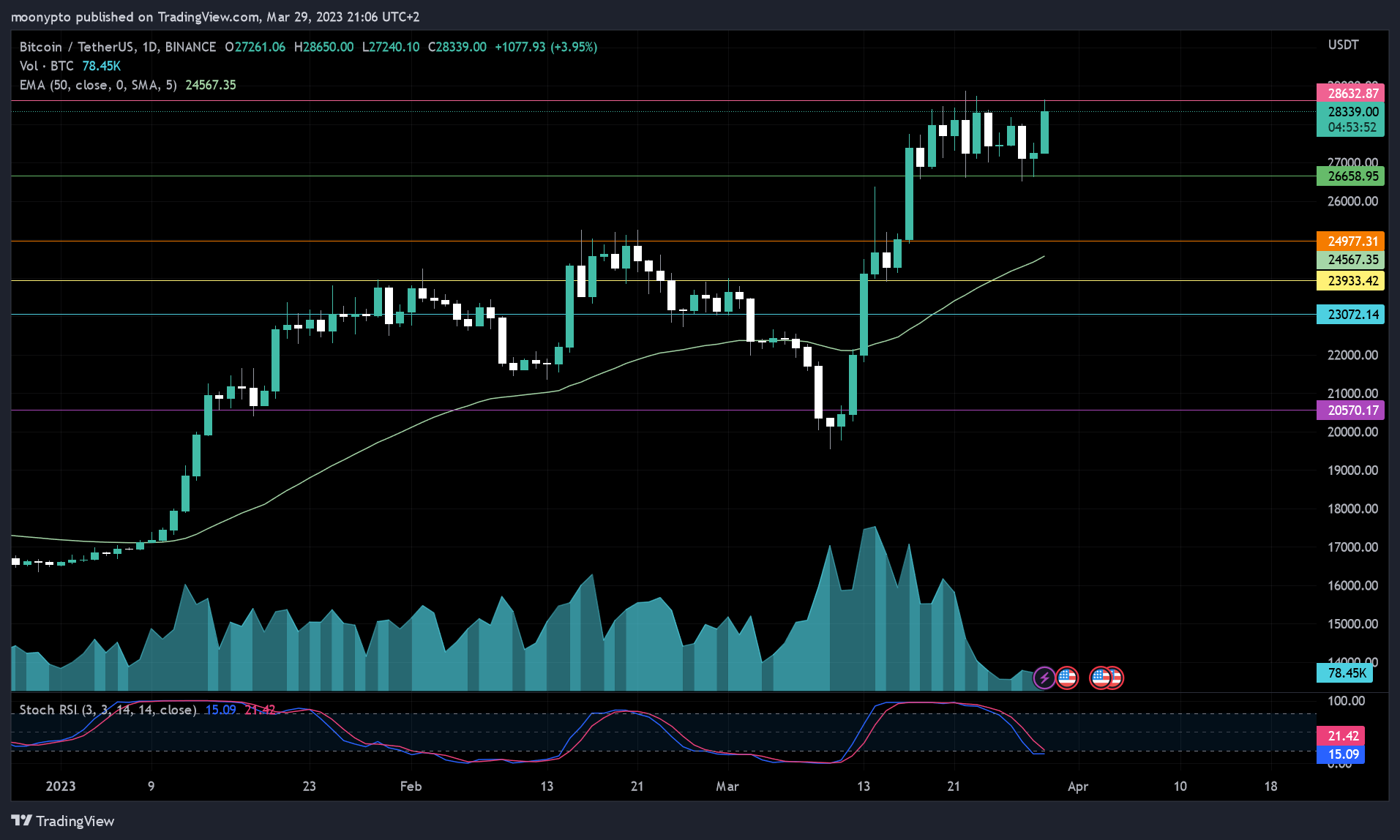Click the moonypto published on TradingView.com header
The width and height of the screenshot is (1400, 840).
[215, 17]
